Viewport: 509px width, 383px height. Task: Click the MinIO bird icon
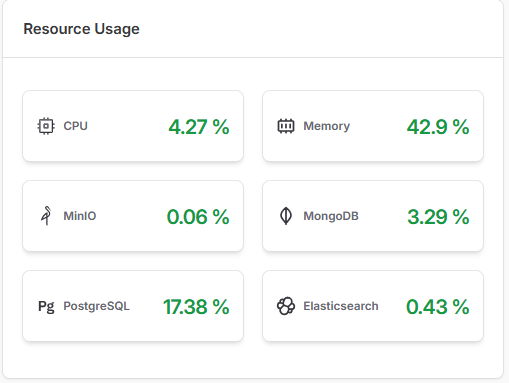[x=46, y=216]
